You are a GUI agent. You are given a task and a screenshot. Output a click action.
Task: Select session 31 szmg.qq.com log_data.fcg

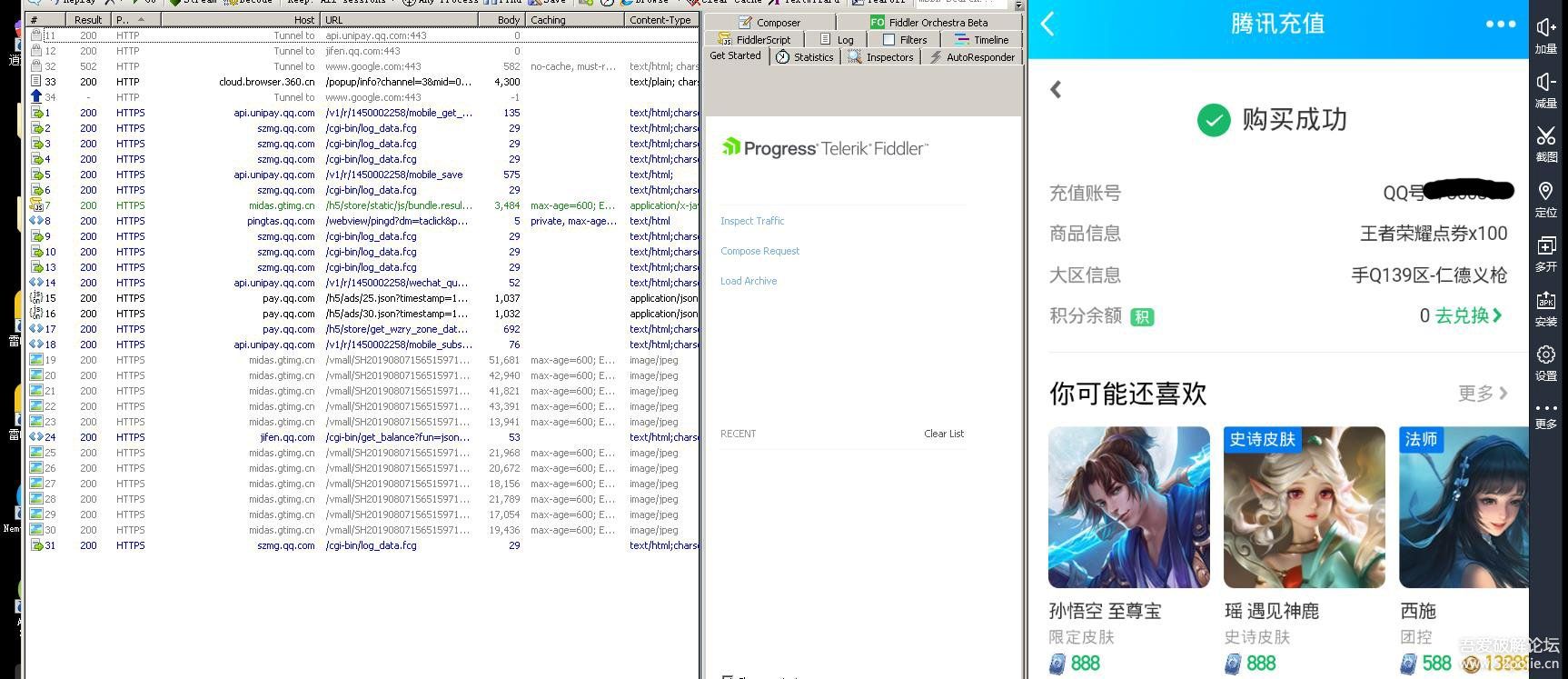[x=363, y=545]
